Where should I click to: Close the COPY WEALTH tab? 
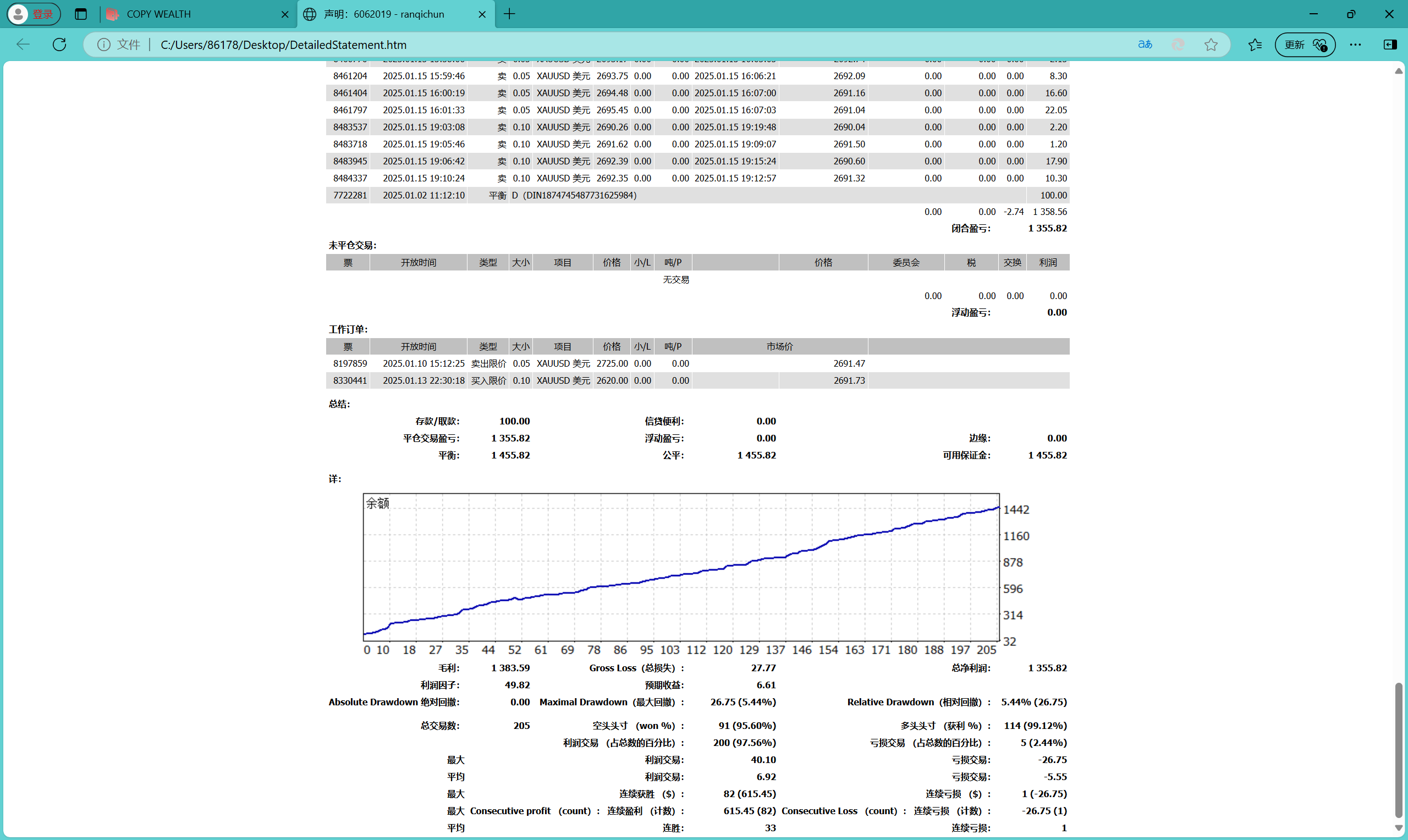coord(285,14)
